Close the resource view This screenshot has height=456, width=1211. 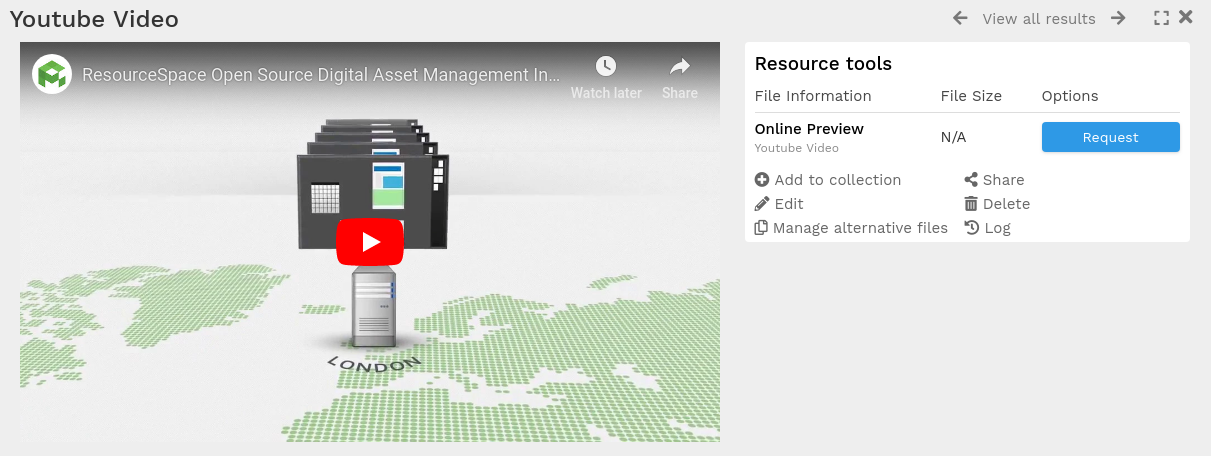1186,17
